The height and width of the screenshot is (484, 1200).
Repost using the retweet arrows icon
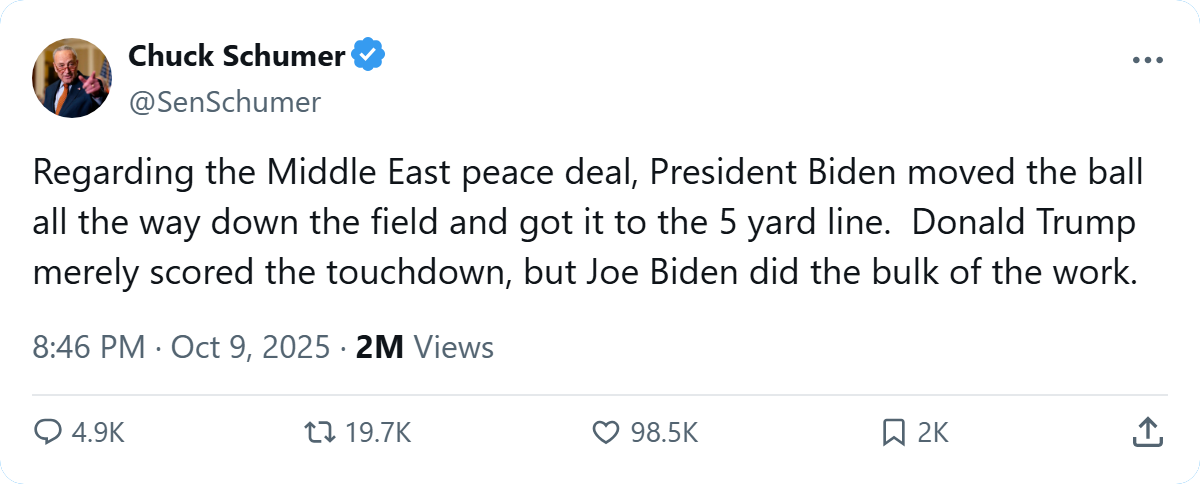click(x=319, y=432)
